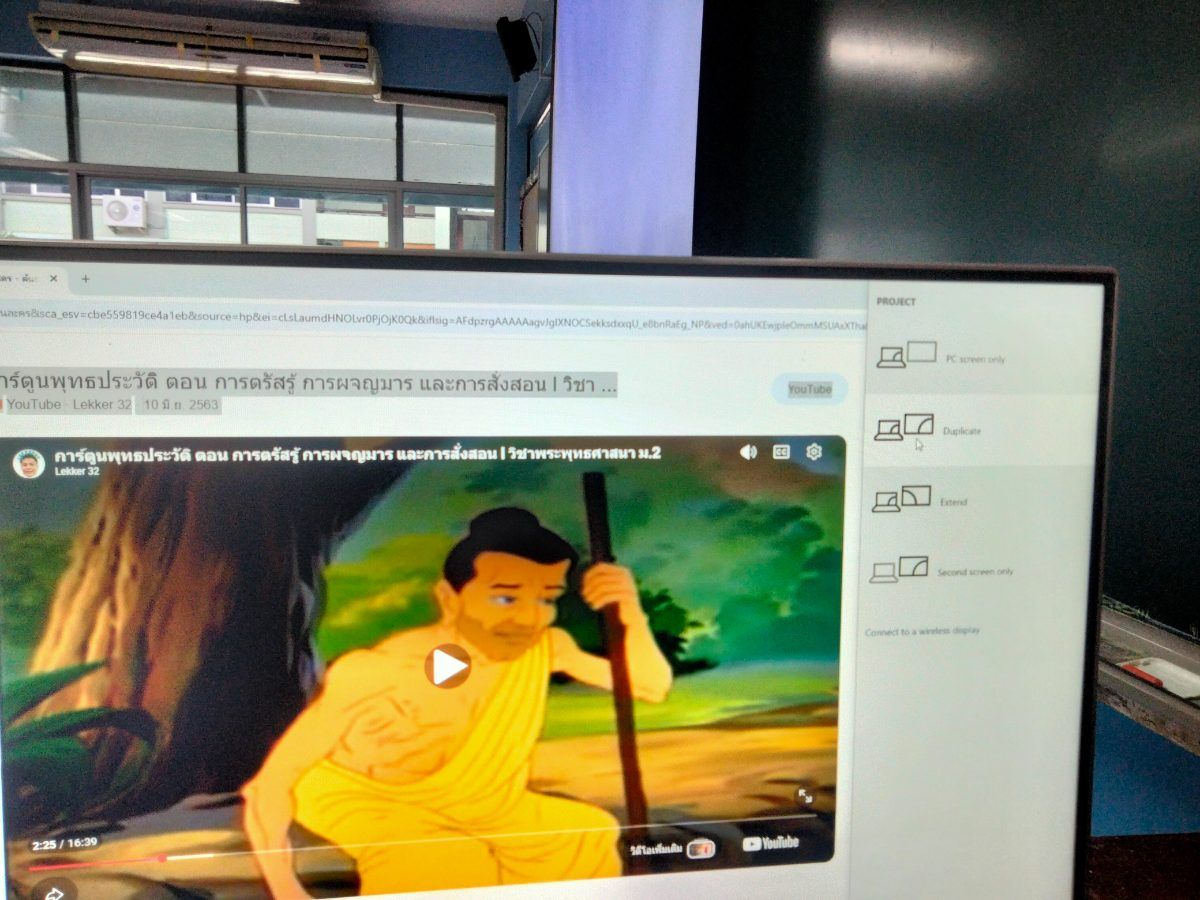The width and height of the screenshot is (1200, 900).
Task: Open the video settings gear
Action: point(814,452)
